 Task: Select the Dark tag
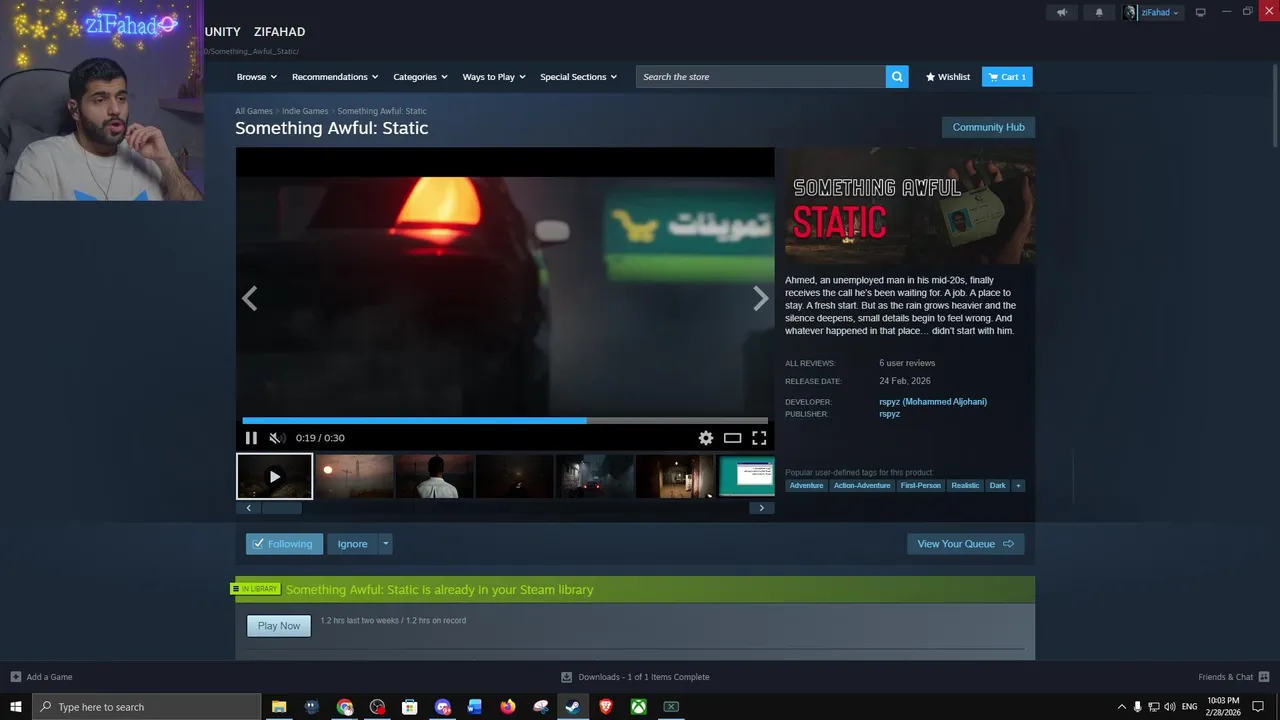coord(998,486)
